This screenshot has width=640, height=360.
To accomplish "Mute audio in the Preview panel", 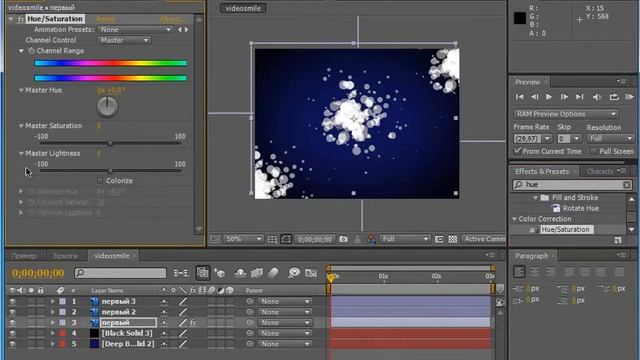I will pyautogui.click(x=597, y=97).
